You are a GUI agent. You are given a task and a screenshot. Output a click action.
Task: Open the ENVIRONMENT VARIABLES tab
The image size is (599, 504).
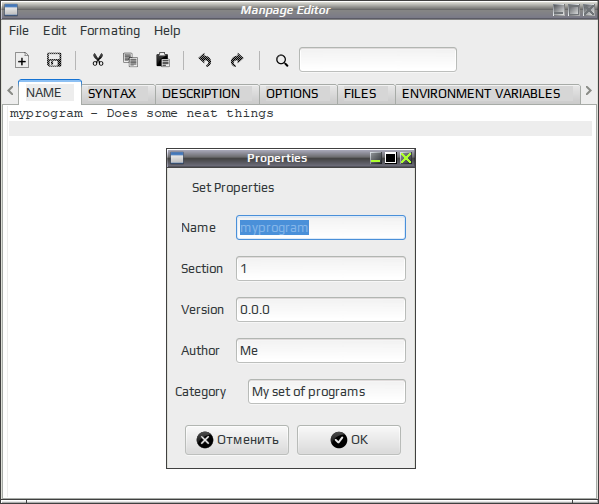[x=487, y=94]
